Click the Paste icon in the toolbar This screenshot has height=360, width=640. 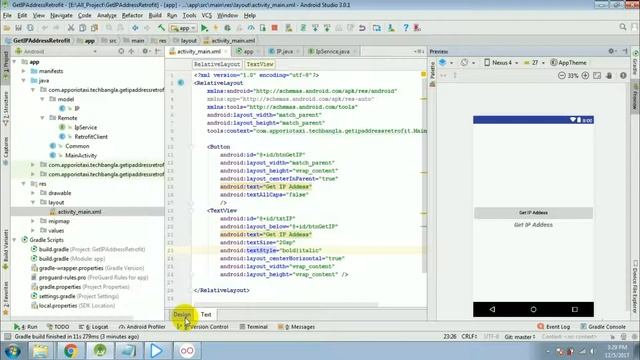tap(94, 28)
